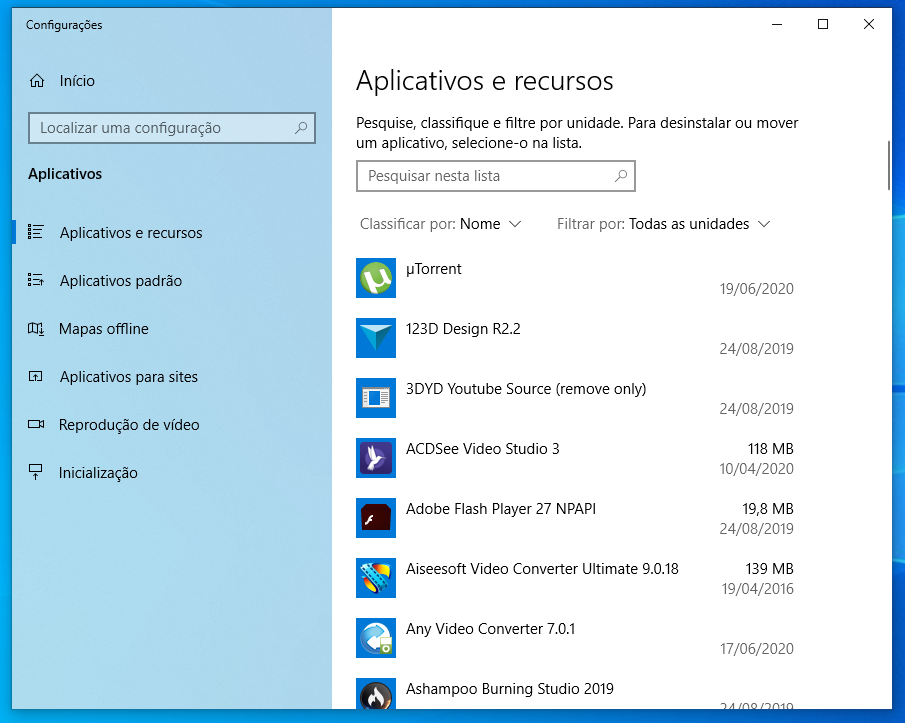Select 3DYD Youtube Source (remove only)
The width and height of the screenshot is (905, 723).
click(526, 389)
